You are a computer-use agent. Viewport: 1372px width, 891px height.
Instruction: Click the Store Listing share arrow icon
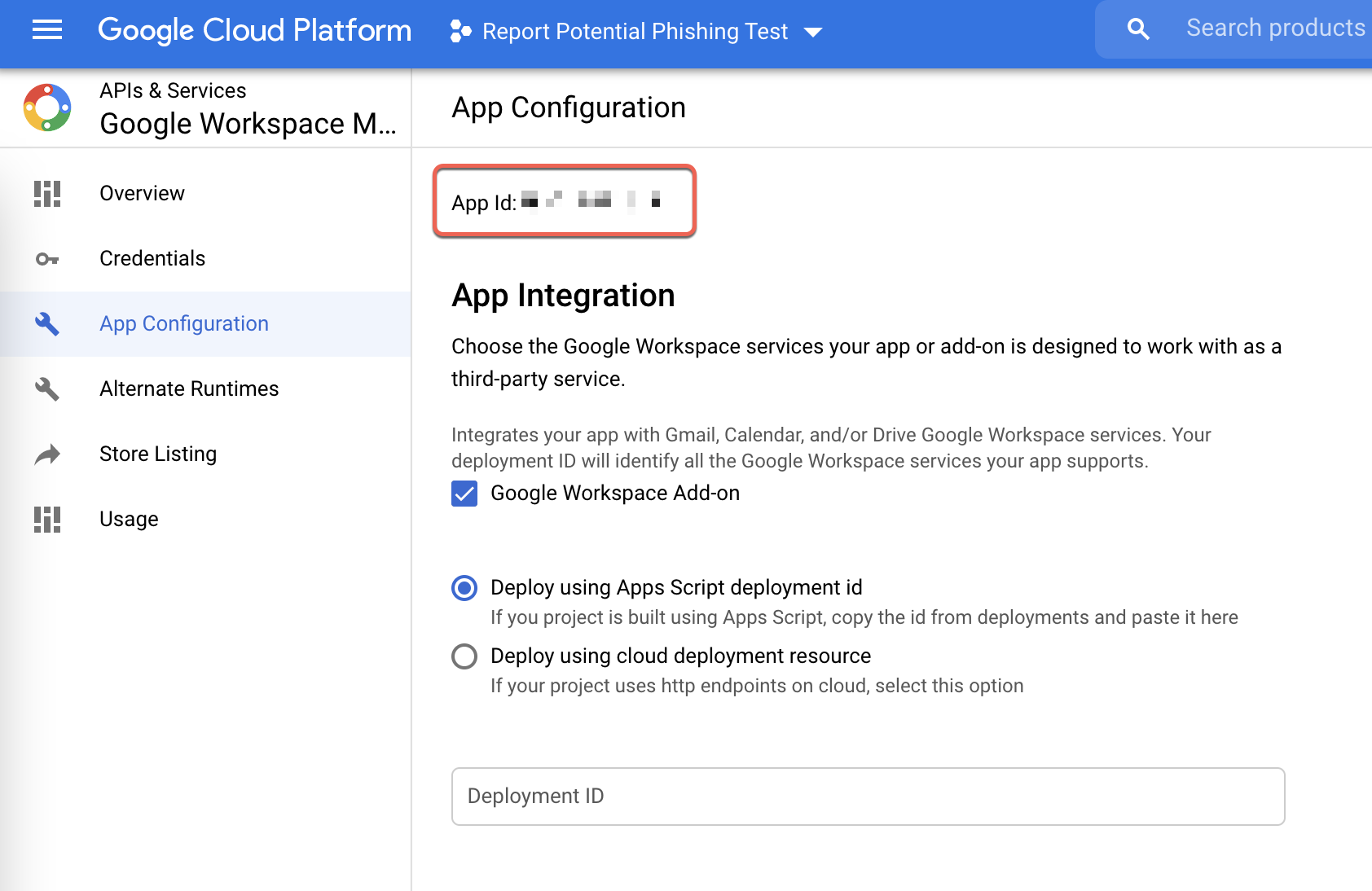(x=47, y=454)
